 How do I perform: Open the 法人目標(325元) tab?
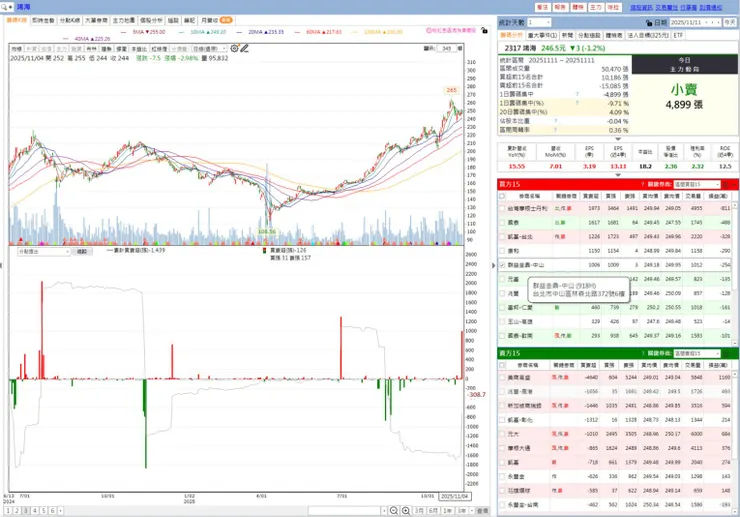coord(648,35)
